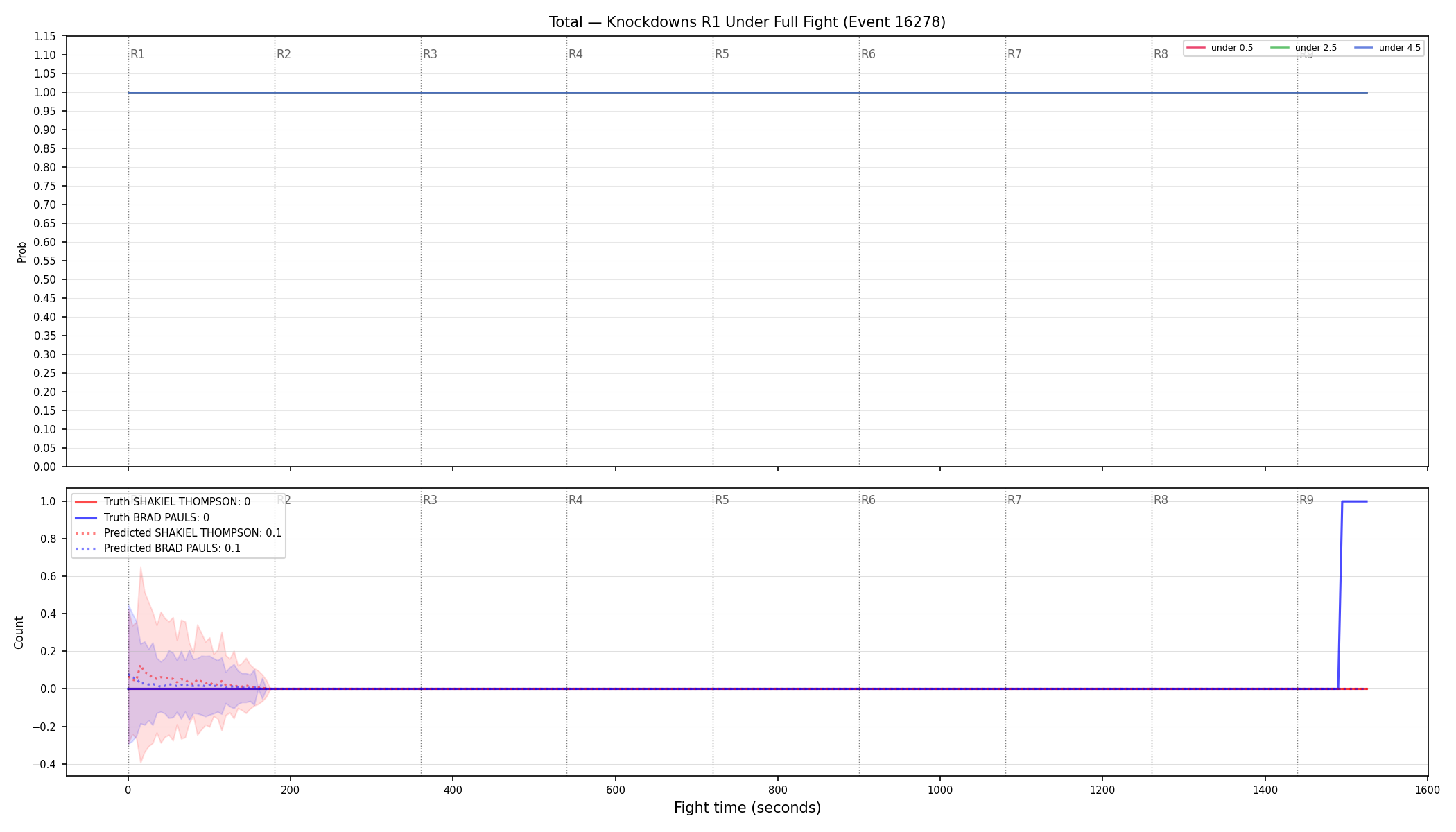Click the R2 round marker in top chart

pyautogui.click(x=284, y=54)
